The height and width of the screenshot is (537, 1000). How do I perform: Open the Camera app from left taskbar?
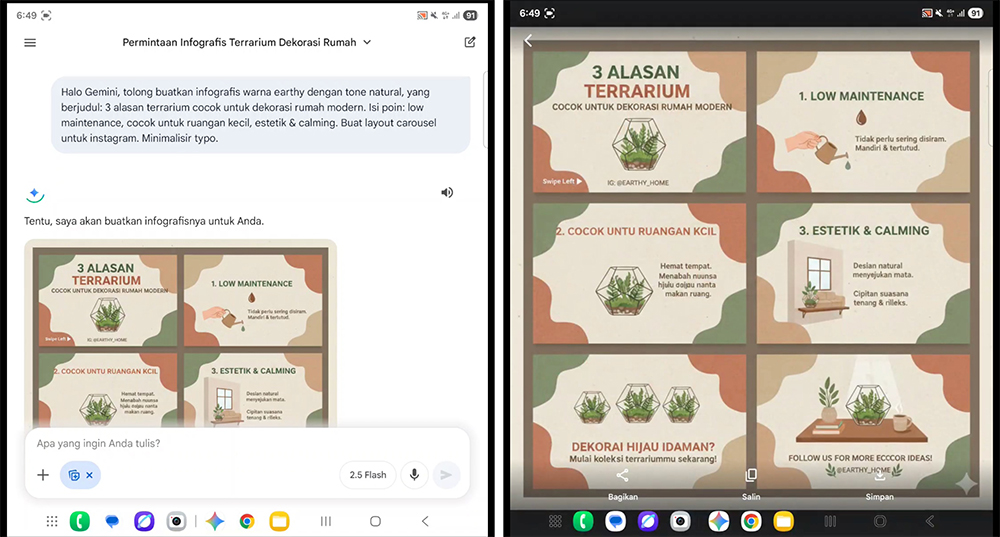[x=177, y=521]
